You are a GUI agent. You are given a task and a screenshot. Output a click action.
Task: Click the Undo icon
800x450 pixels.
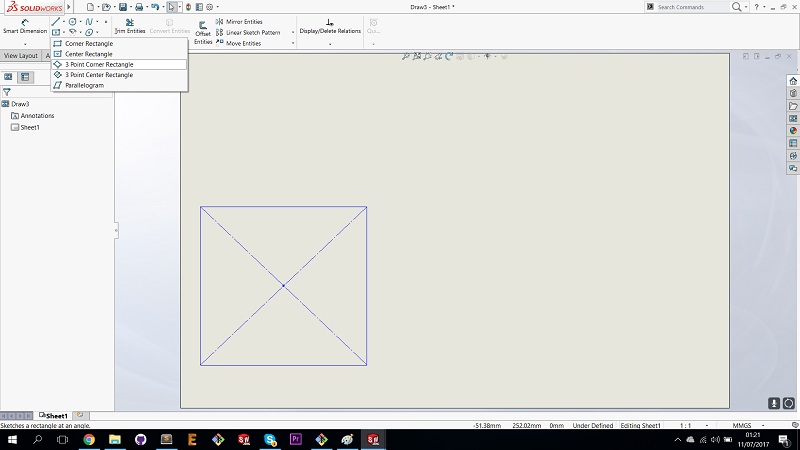pyautogui.click(x=155, y=7)
